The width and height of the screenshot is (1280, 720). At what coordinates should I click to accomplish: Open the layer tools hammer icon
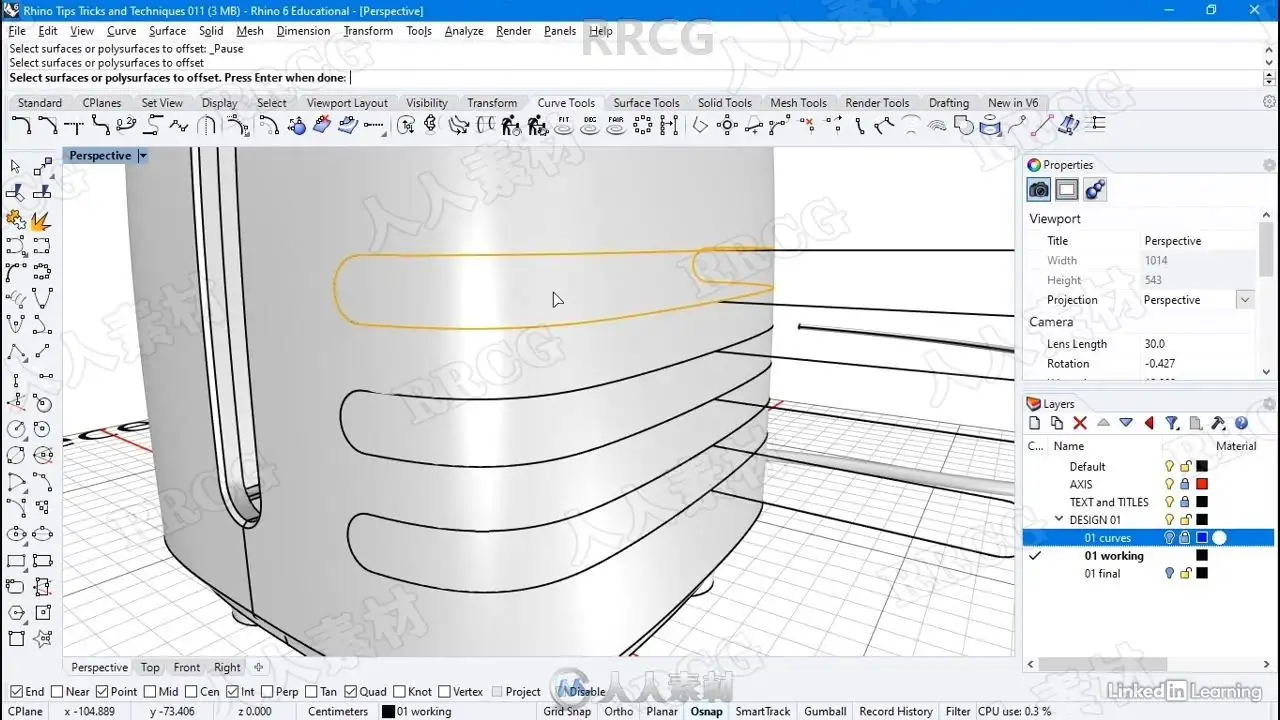pyautogui.click(x=1218, y=423)
